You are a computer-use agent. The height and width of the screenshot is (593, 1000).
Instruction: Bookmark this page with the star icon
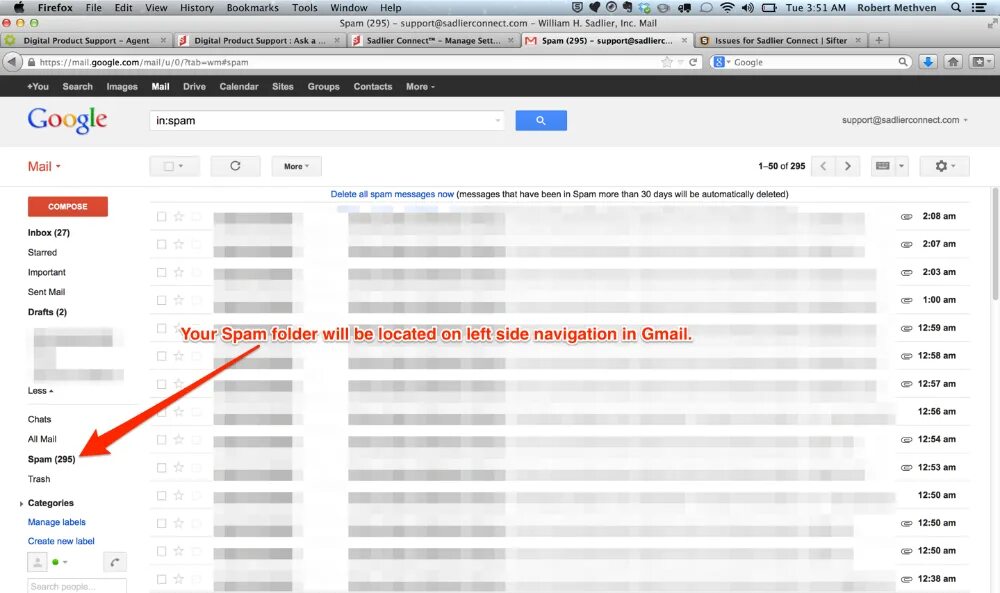pyautogui.click(x=666, y=62)
